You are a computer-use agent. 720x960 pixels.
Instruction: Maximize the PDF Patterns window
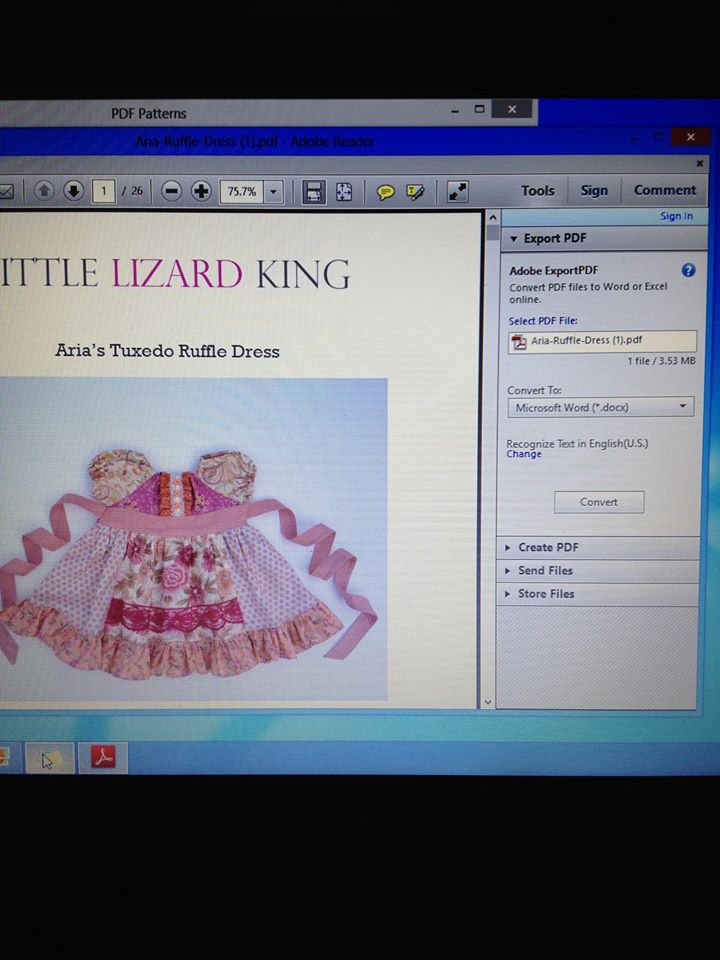479,109
